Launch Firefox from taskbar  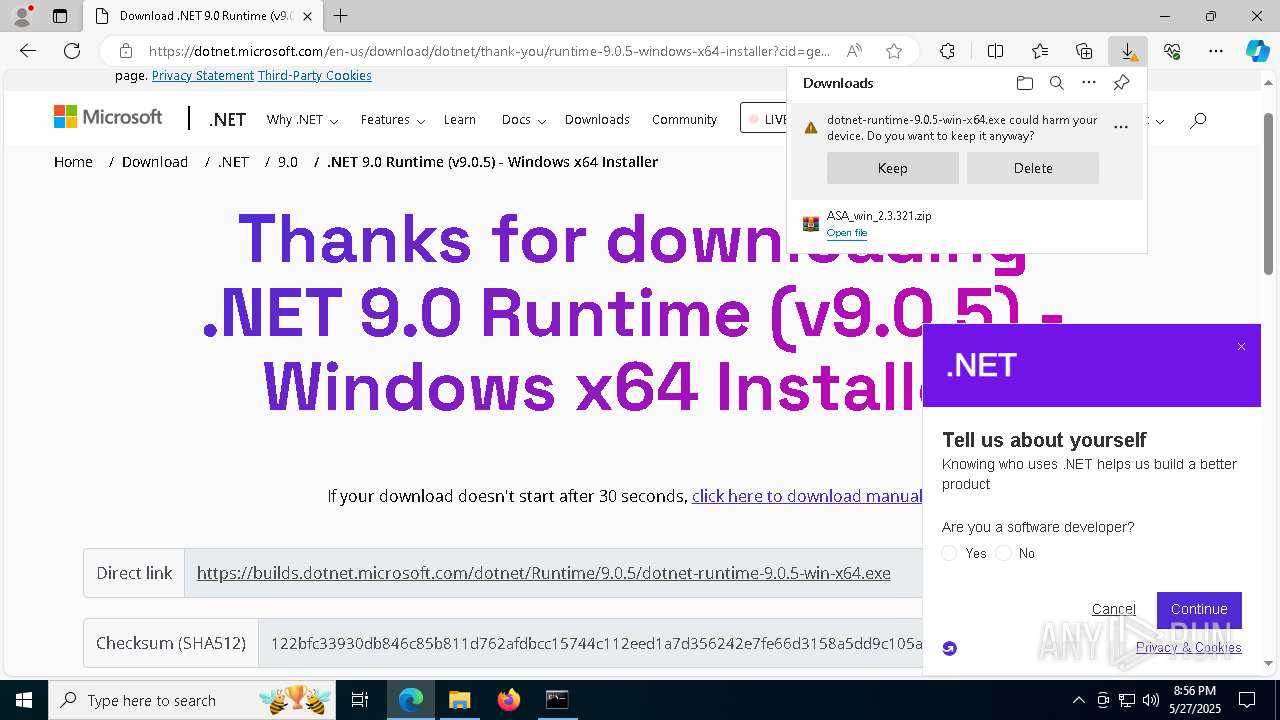509,700
